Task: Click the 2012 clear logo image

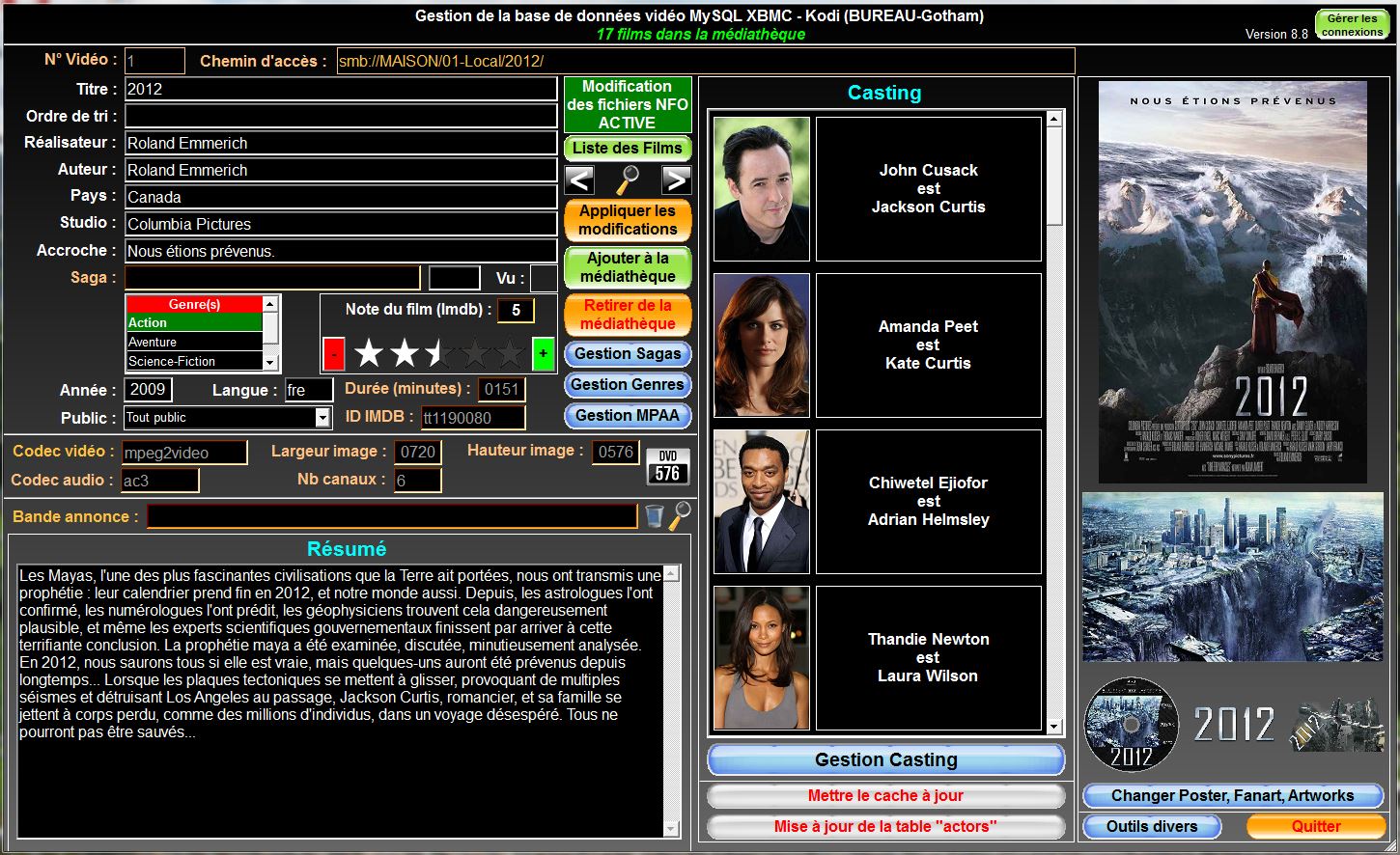Action: (1235, 724)
